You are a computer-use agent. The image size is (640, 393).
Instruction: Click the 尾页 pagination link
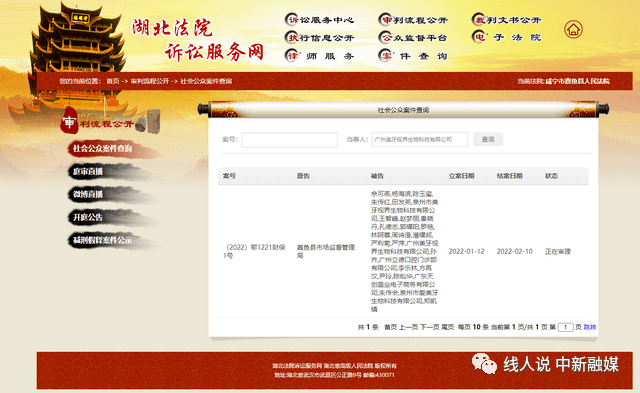coord(447,327)
